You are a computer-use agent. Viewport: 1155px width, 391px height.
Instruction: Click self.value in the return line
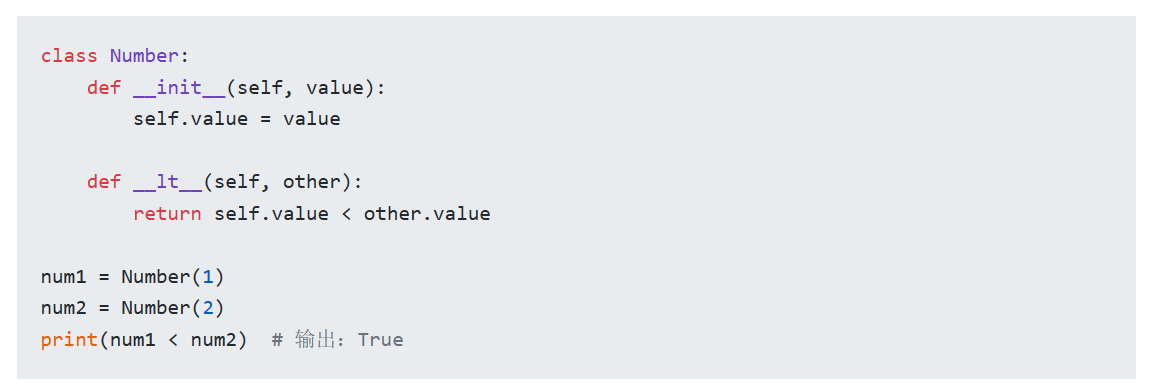click(271, 214)
